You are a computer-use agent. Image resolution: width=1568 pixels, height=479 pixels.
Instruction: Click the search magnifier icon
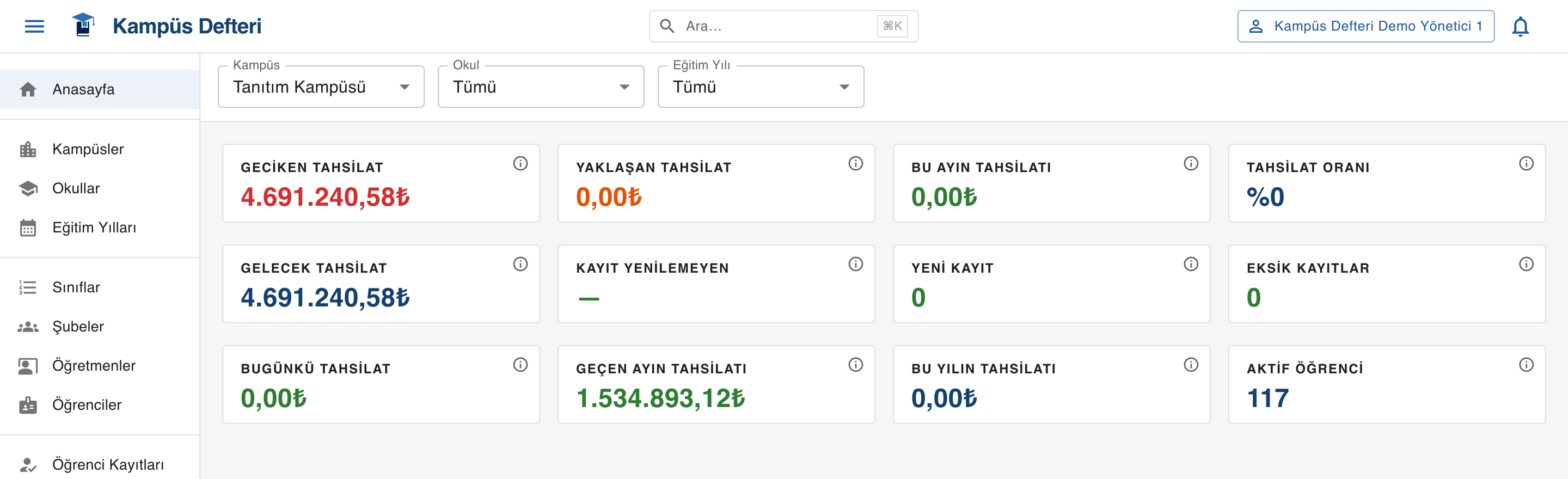coord(667,26)
